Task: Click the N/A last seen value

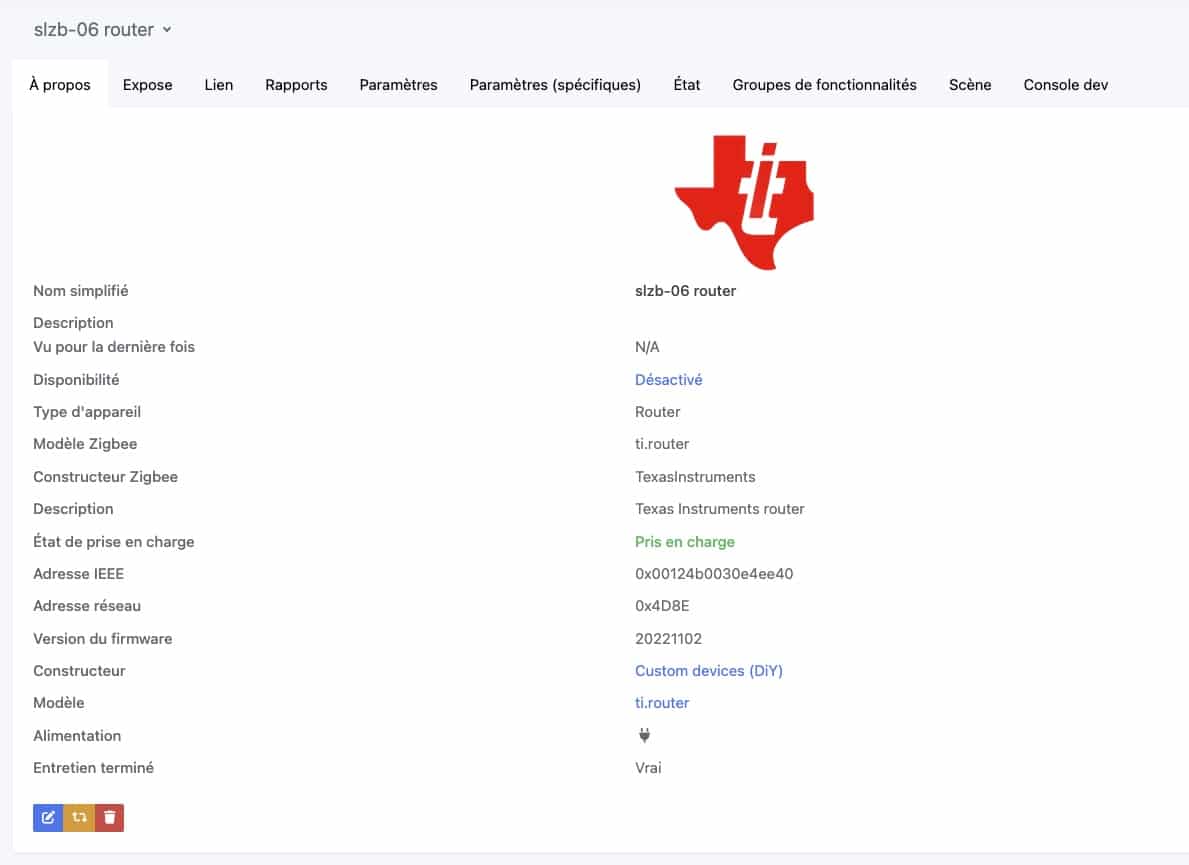Action: click(647, 347)
